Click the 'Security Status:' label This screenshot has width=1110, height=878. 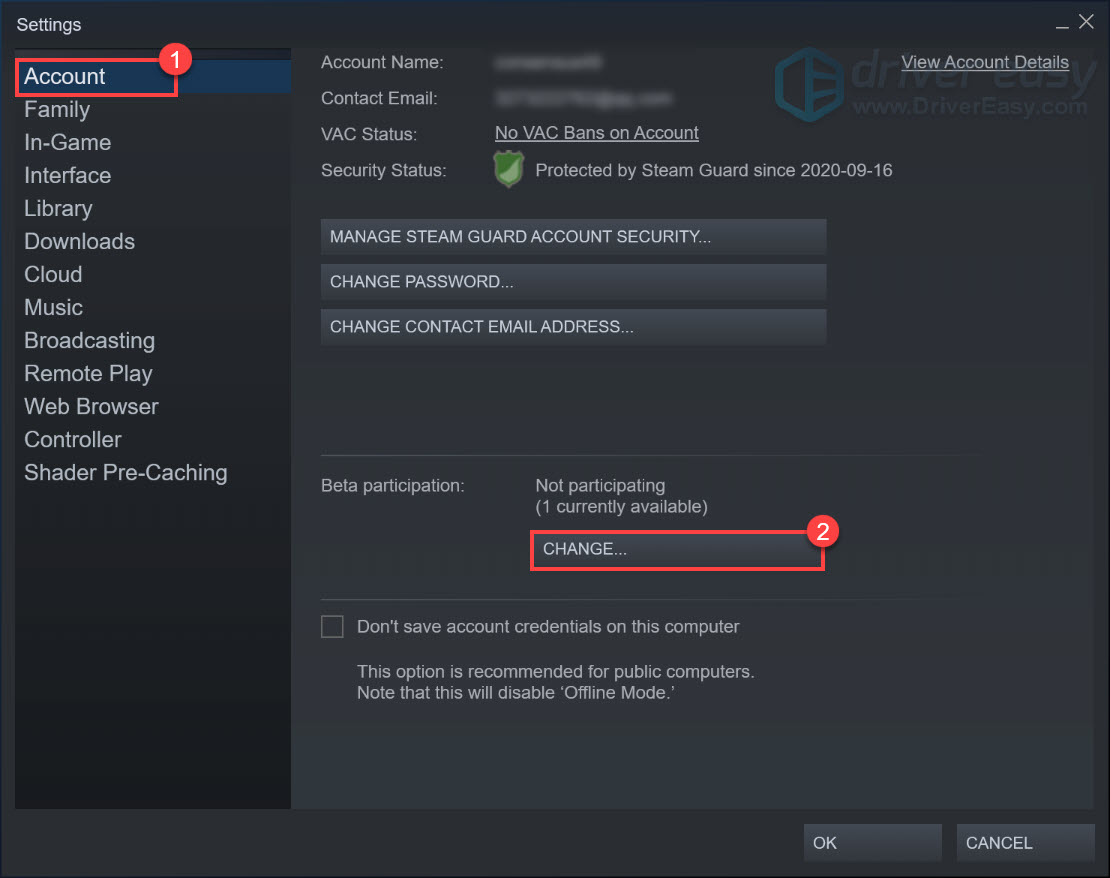click(x=384, y=171)
